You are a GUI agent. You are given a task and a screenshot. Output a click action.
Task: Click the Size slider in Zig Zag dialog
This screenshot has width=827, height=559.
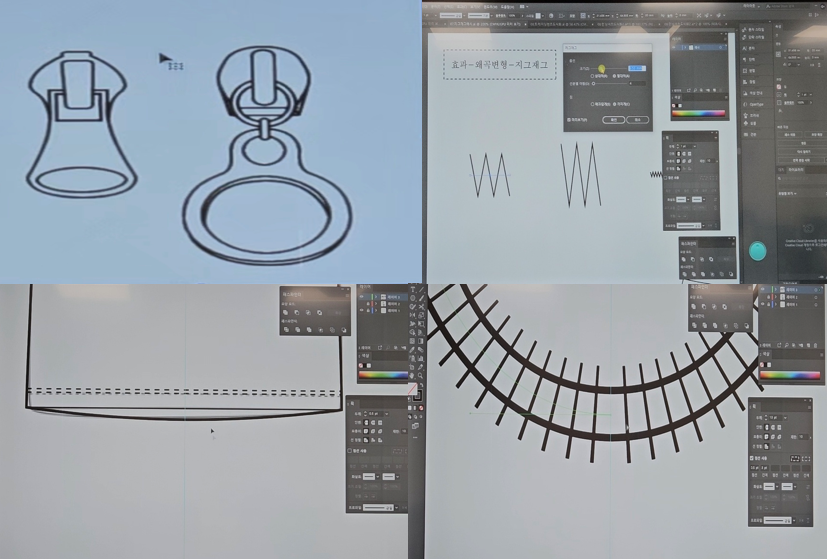click(603, 68)
